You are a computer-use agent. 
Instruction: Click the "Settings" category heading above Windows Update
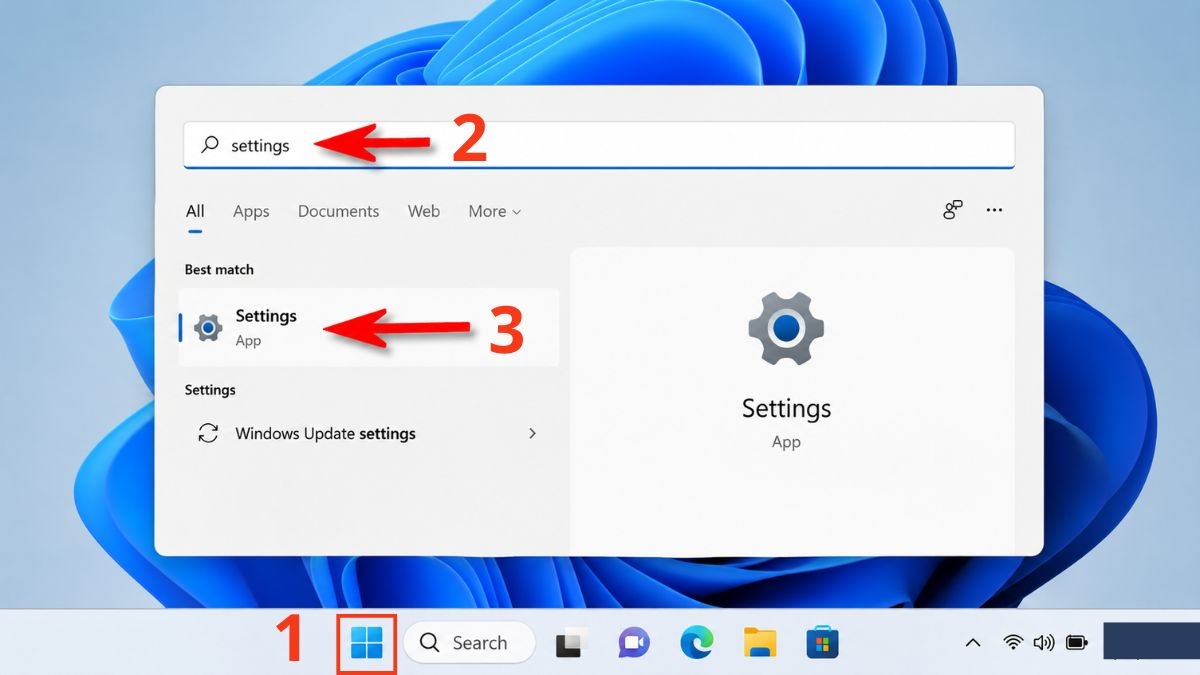pos(210,390)
